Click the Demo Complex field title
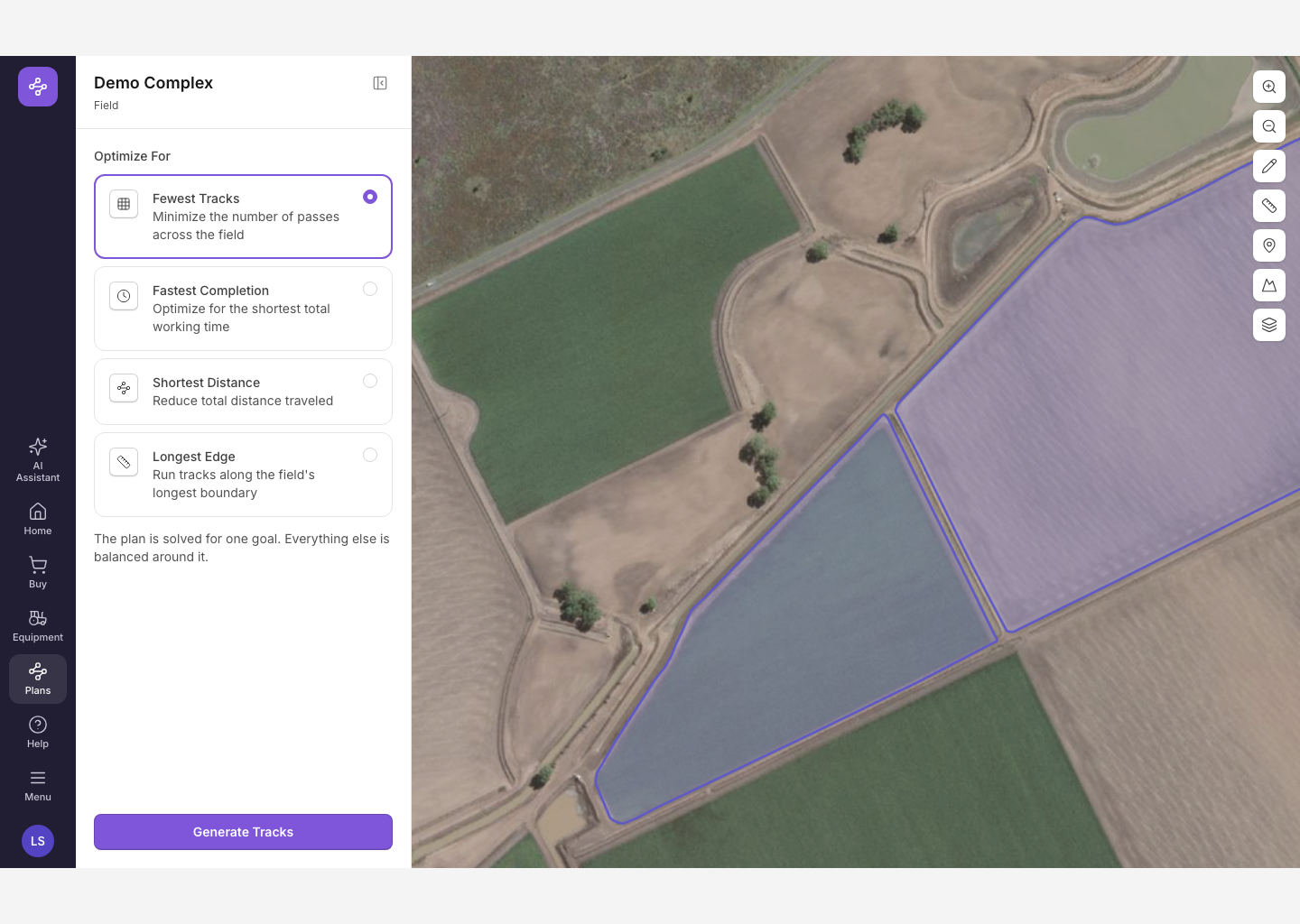Screen dimensions: 1300x924 pos(153,83)
